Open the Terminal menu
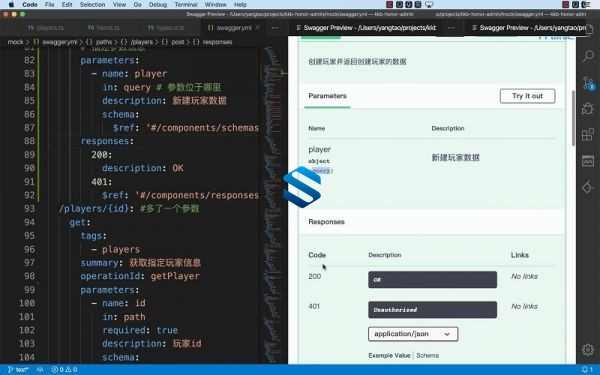This screenshot has width=600, height=375. [x=186, y=5]
